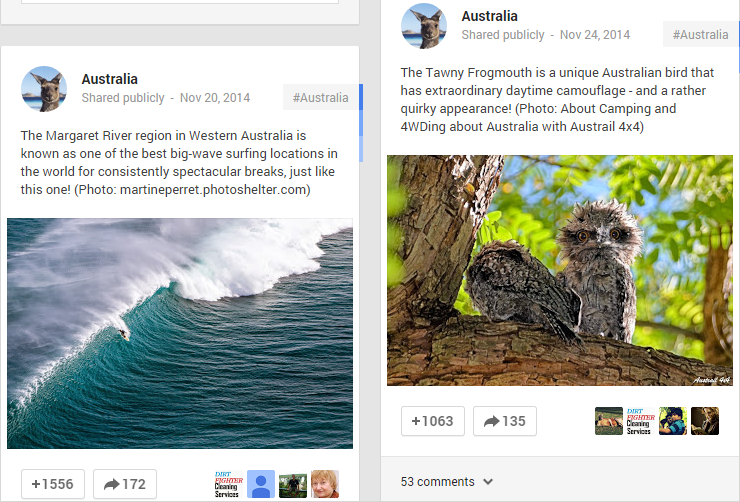Click the chevron next to 53 comments
740x502 pixels.
pos(488,482)
